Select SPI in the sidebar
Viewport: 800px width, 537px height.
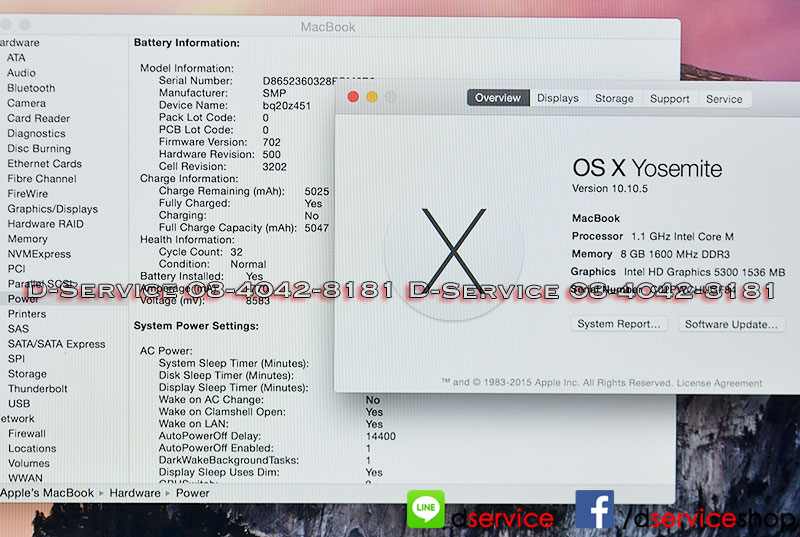tap(16, 359)
